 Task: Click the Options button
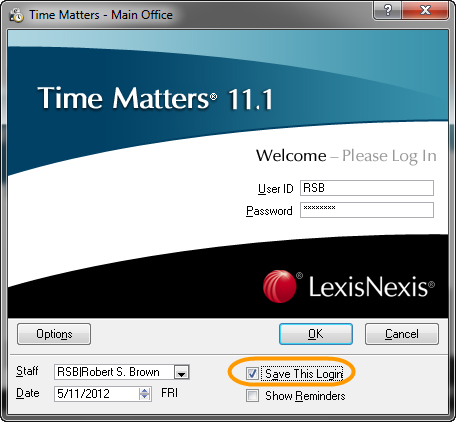pyautogui.click(x=54, y=334)
